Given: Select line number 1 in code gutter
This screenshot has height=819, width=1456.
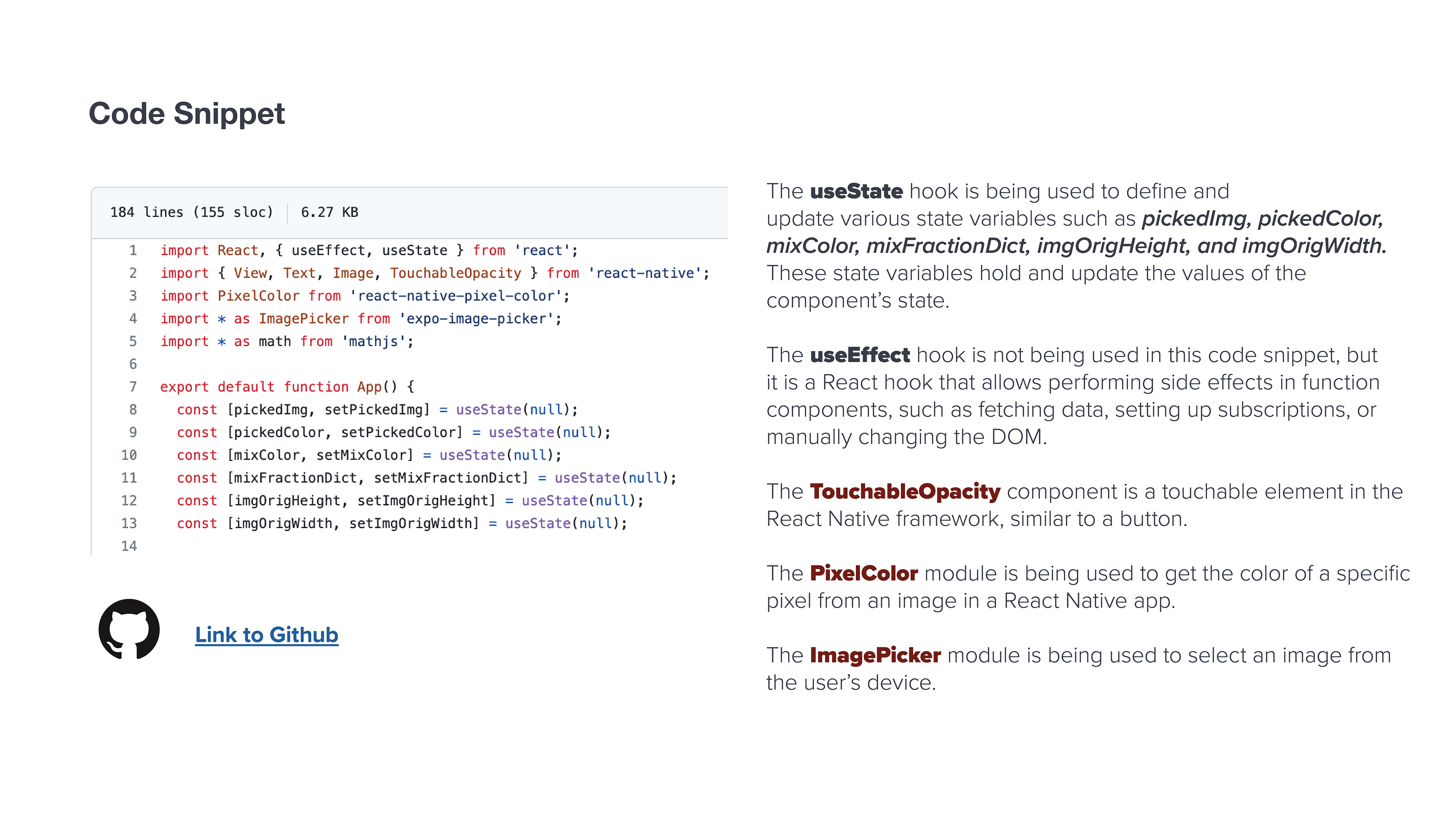Looking at the screenshot, I should pos(133,250).
